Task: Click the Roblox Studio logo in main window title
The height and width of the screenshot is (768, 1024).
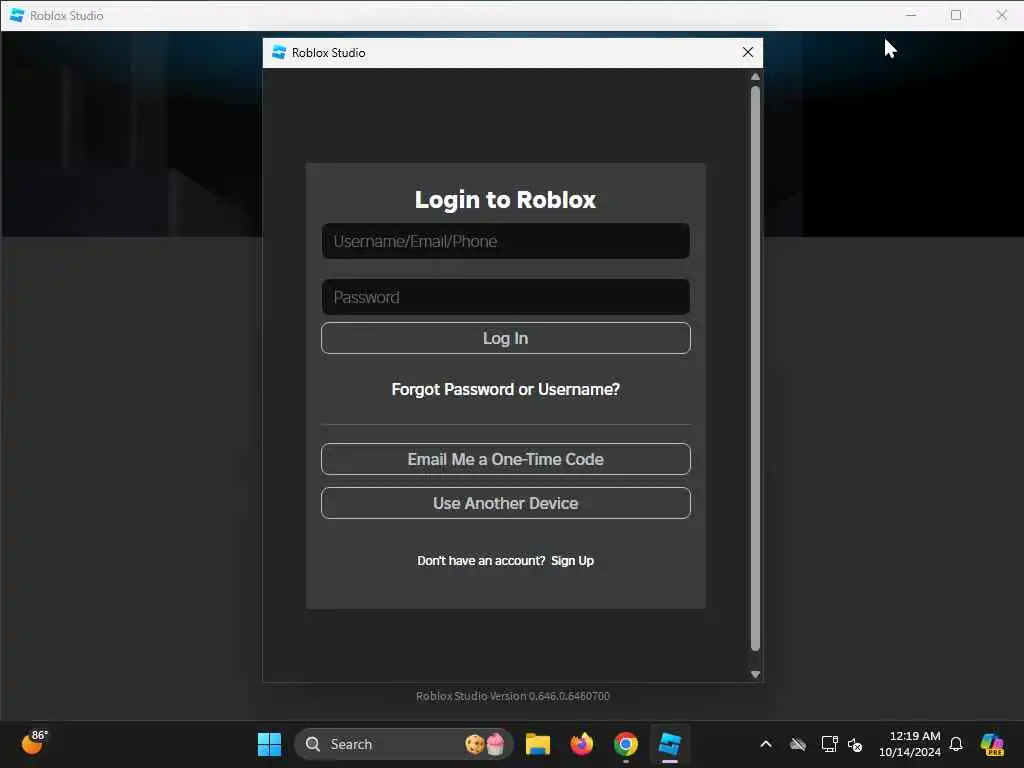Action: [x=17, y=15]
